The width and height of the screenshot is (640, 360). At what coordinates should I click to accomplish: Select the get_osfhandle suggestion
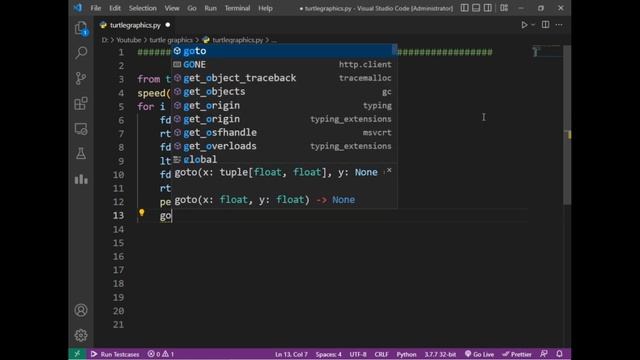(x=282, y=132)
